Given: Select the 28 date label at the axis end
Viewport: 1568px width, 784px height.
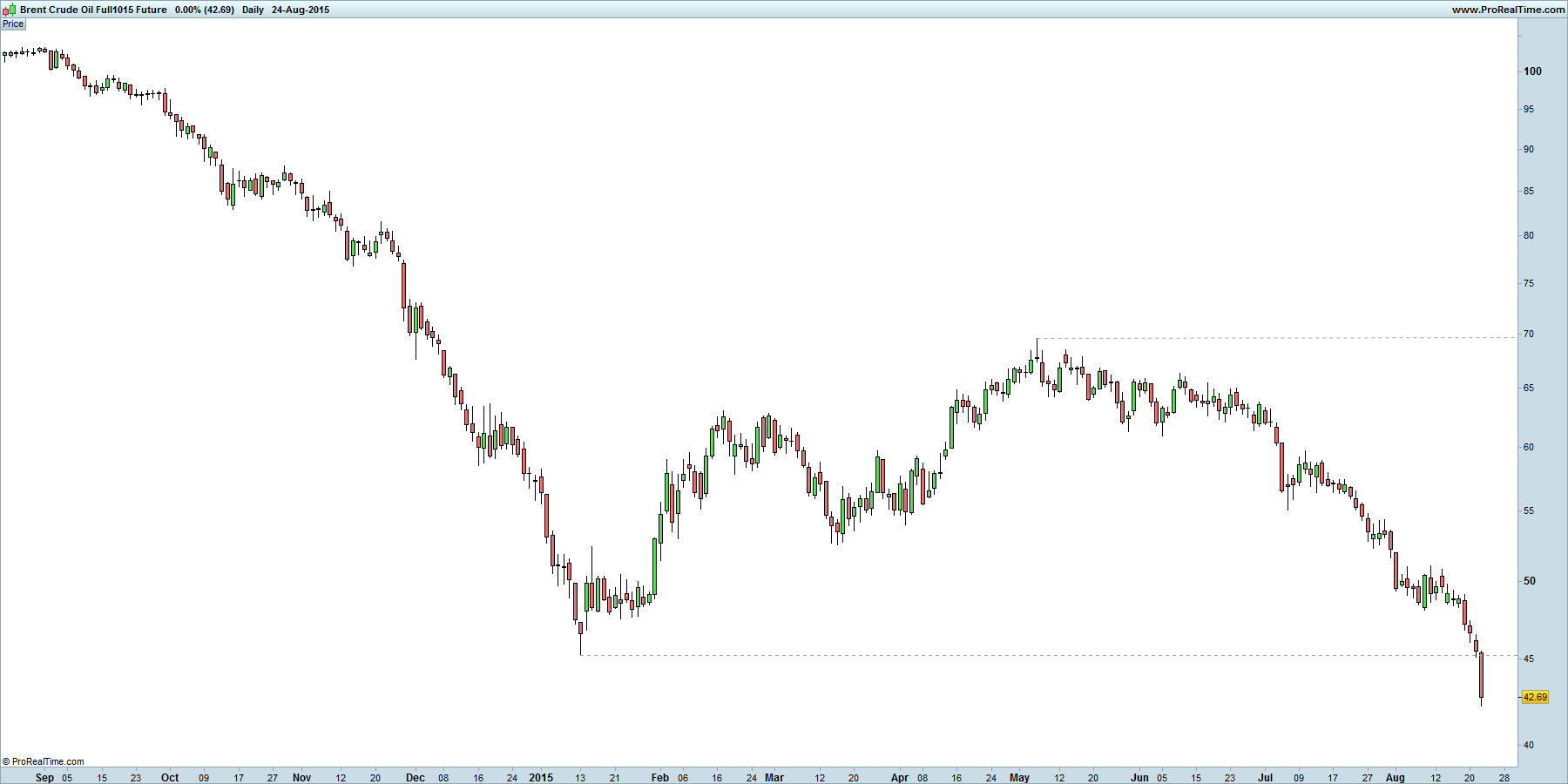Looking at the screenshot, I should (1504, 778).
